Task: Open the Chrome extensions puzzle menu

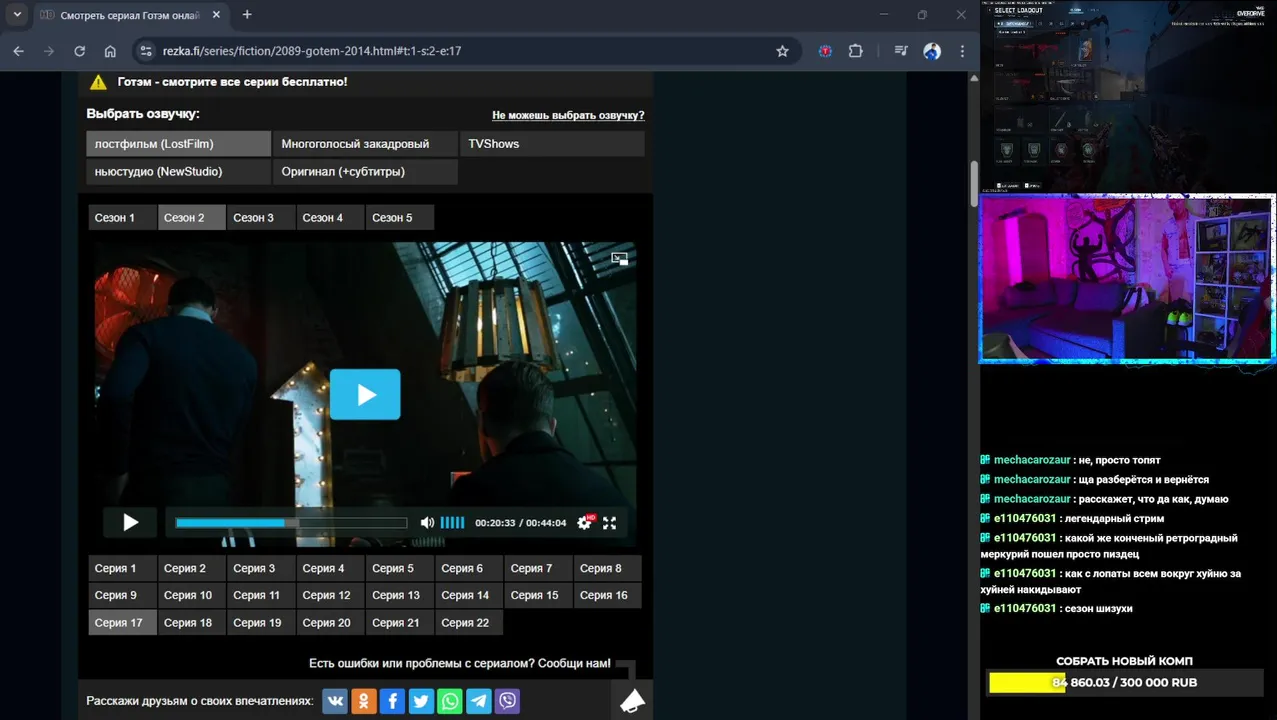Action: point(856,51)
